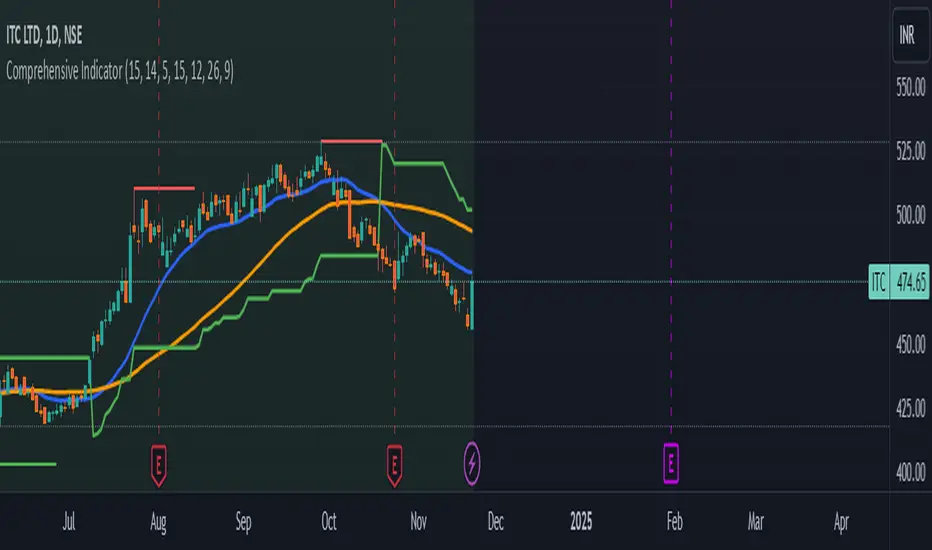Click the 450.00 price scale level
The width and height of the screenshot is (932, 550).
pyautogui.click(x=911, y=344)
